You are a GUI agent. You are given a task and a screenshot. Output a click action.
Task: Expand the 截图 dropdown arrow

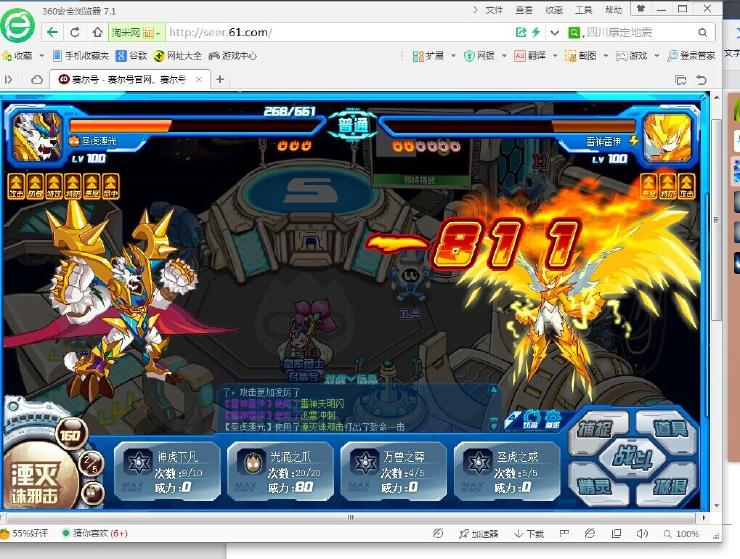(x=606, y=56)
